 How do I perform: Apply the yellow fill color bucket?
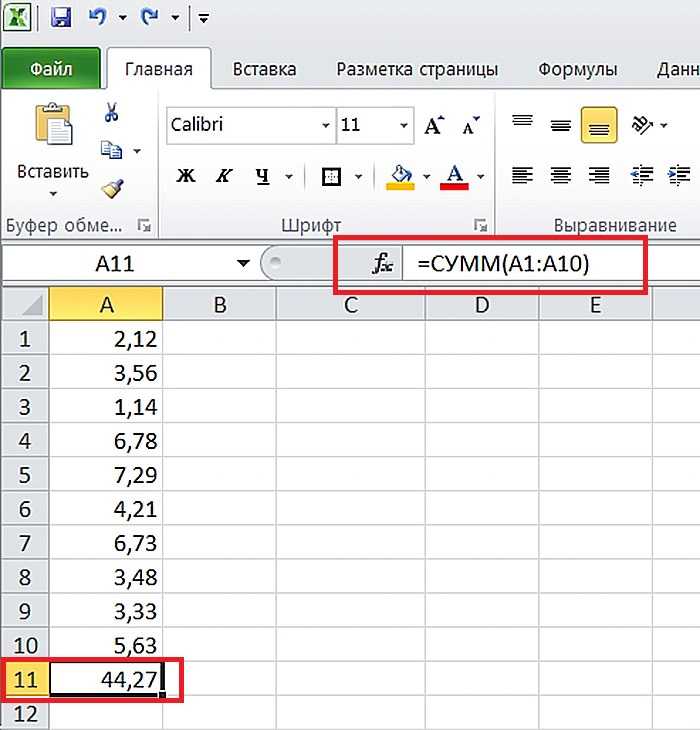(400, 177)
